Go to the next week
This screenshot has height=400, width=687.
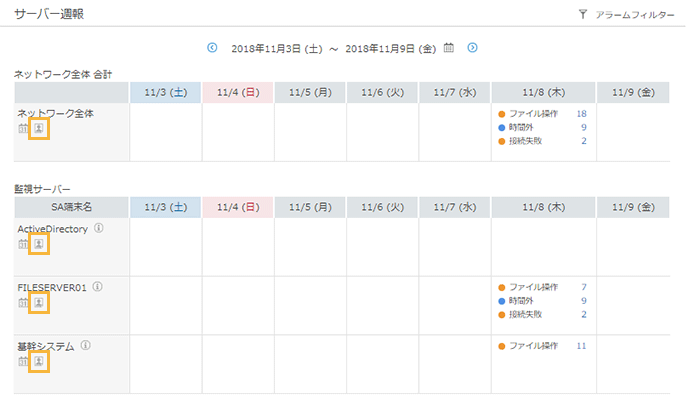472,47
